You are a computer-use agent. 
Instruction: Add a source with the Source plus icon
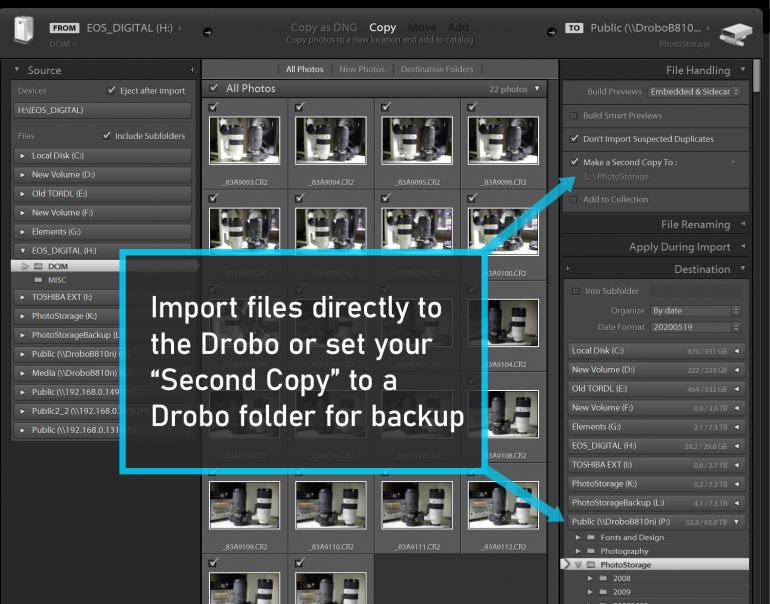tap(192, 70)
